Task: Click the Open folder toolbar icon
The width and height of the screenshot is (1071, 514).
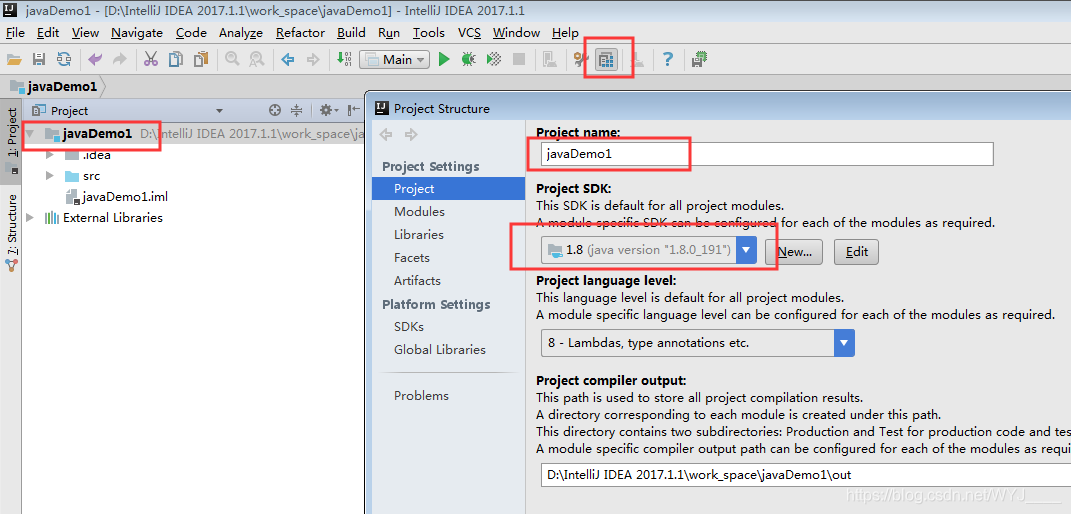Action: 14,60
